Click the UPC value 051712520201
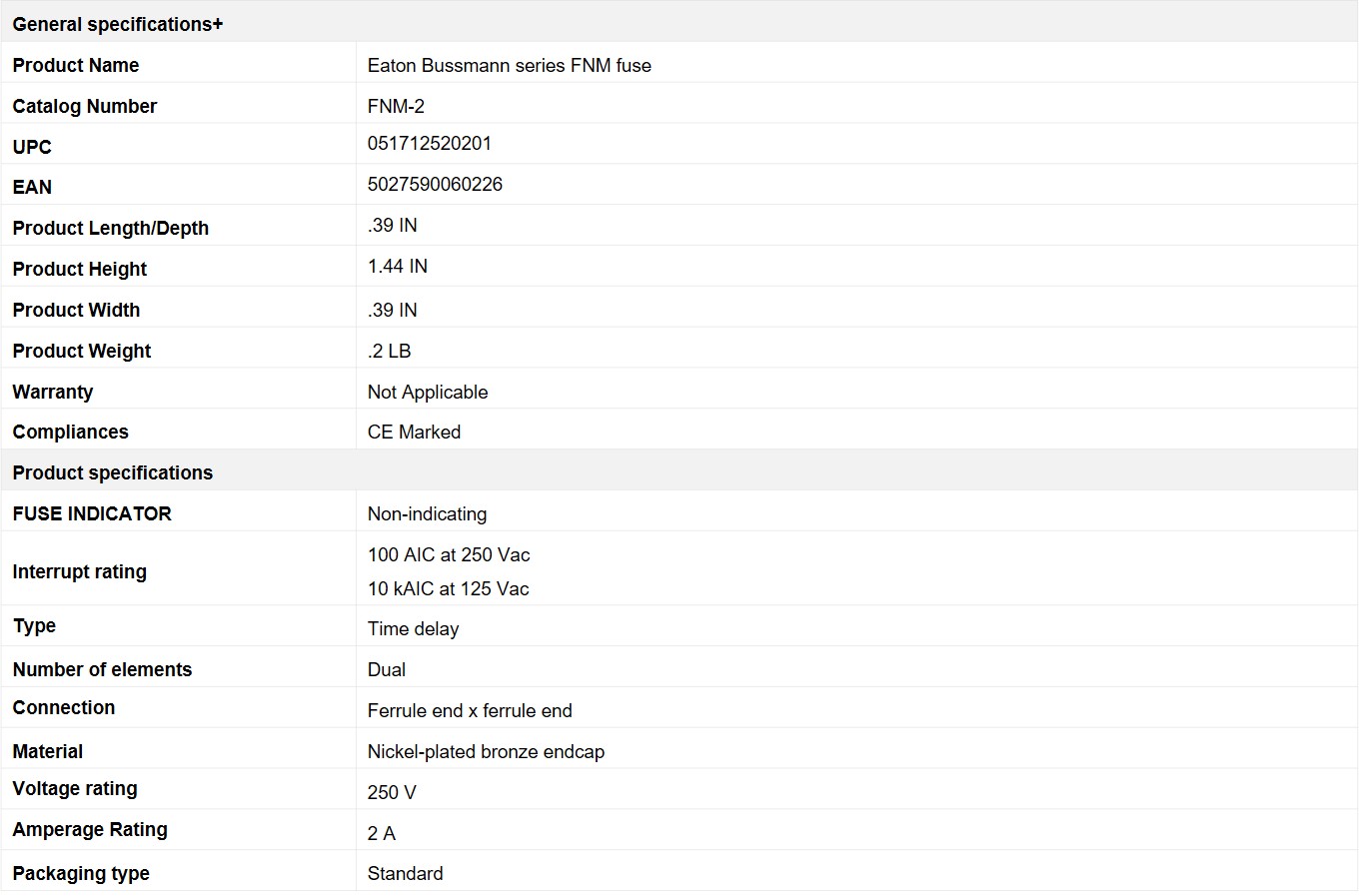 tap(430, 144)
